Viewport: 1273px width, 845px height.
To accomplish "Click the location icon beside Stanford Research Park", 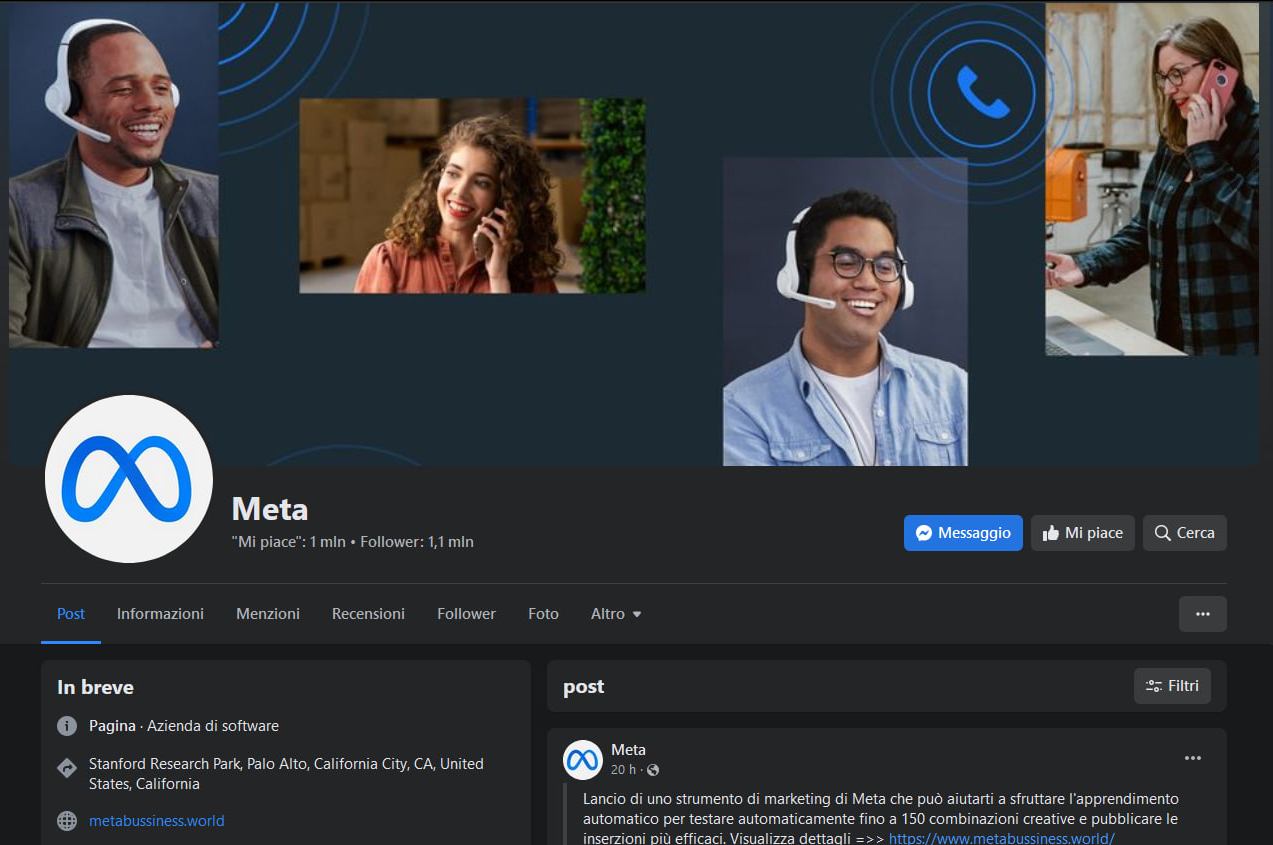I will click(x=67, y=768).
